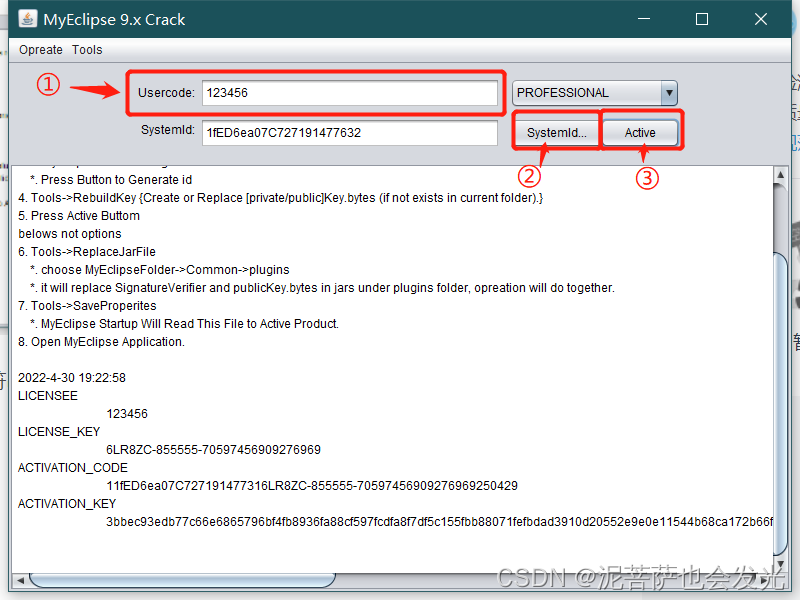Click the 'LICENSEE' label in the log
Viewport: 800px width, 600px height.
pyautogui.click(x=48, y=396)
